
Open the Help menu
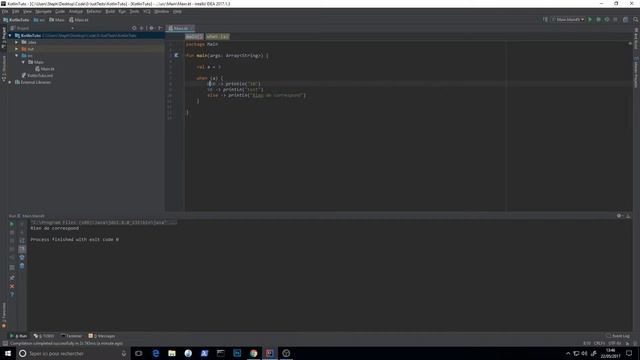point(177,11)
